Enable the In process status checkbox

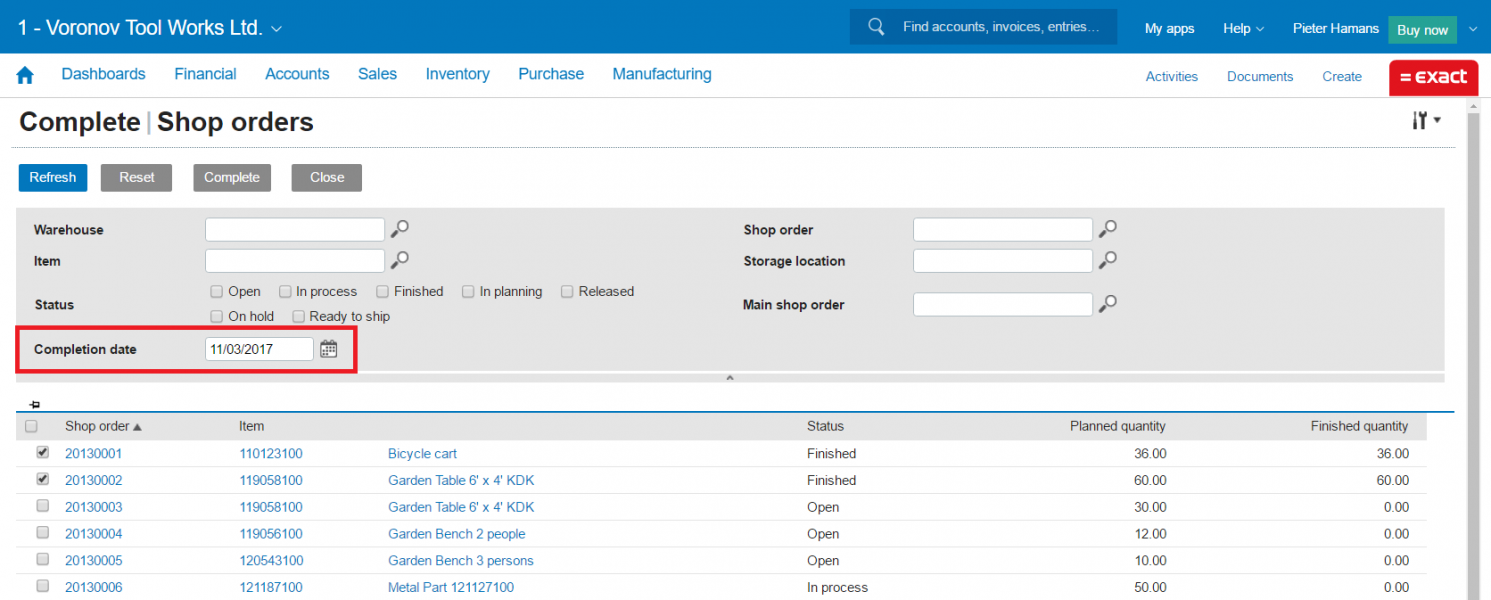coord(285,292)
